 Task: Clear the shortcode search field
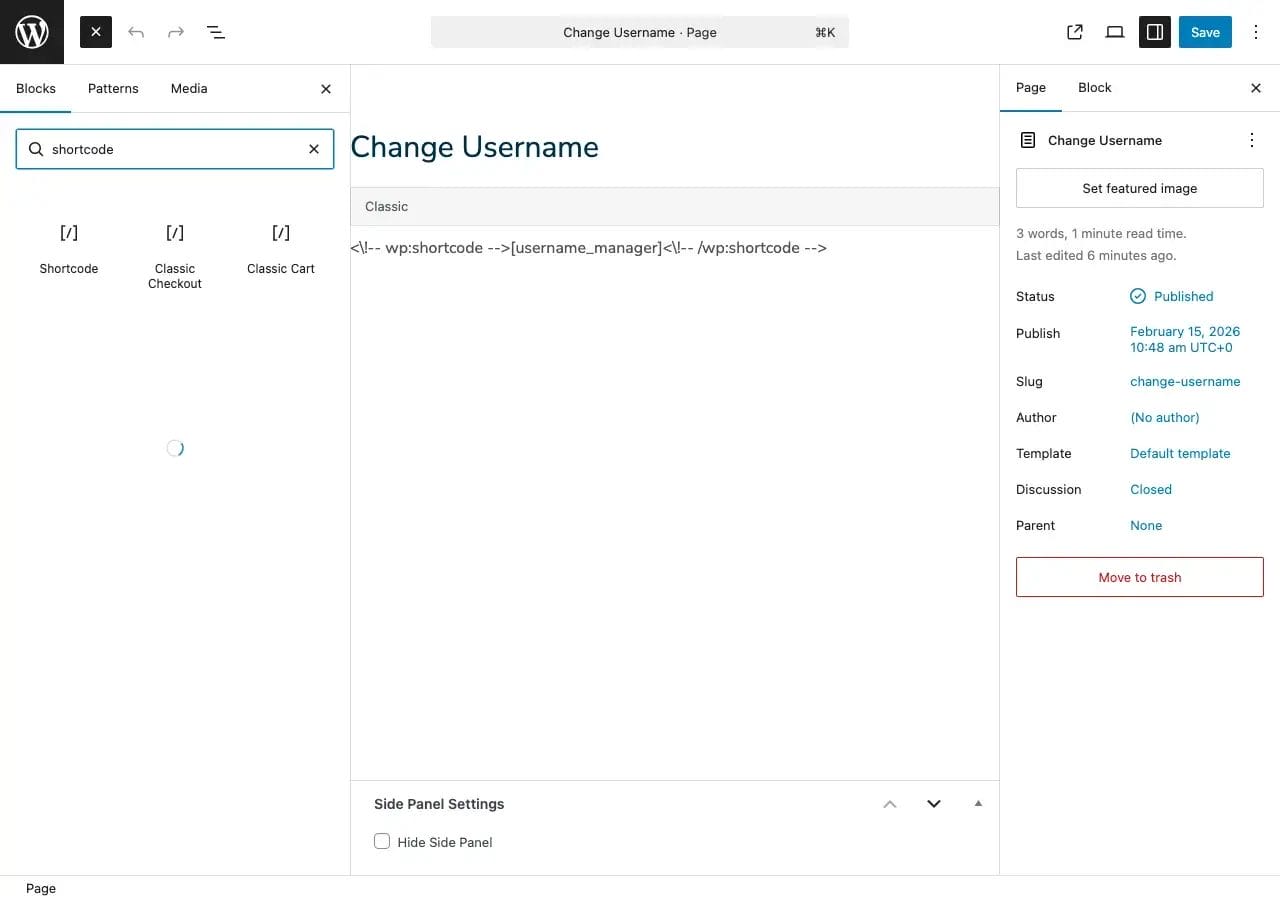tap(314, 149)
